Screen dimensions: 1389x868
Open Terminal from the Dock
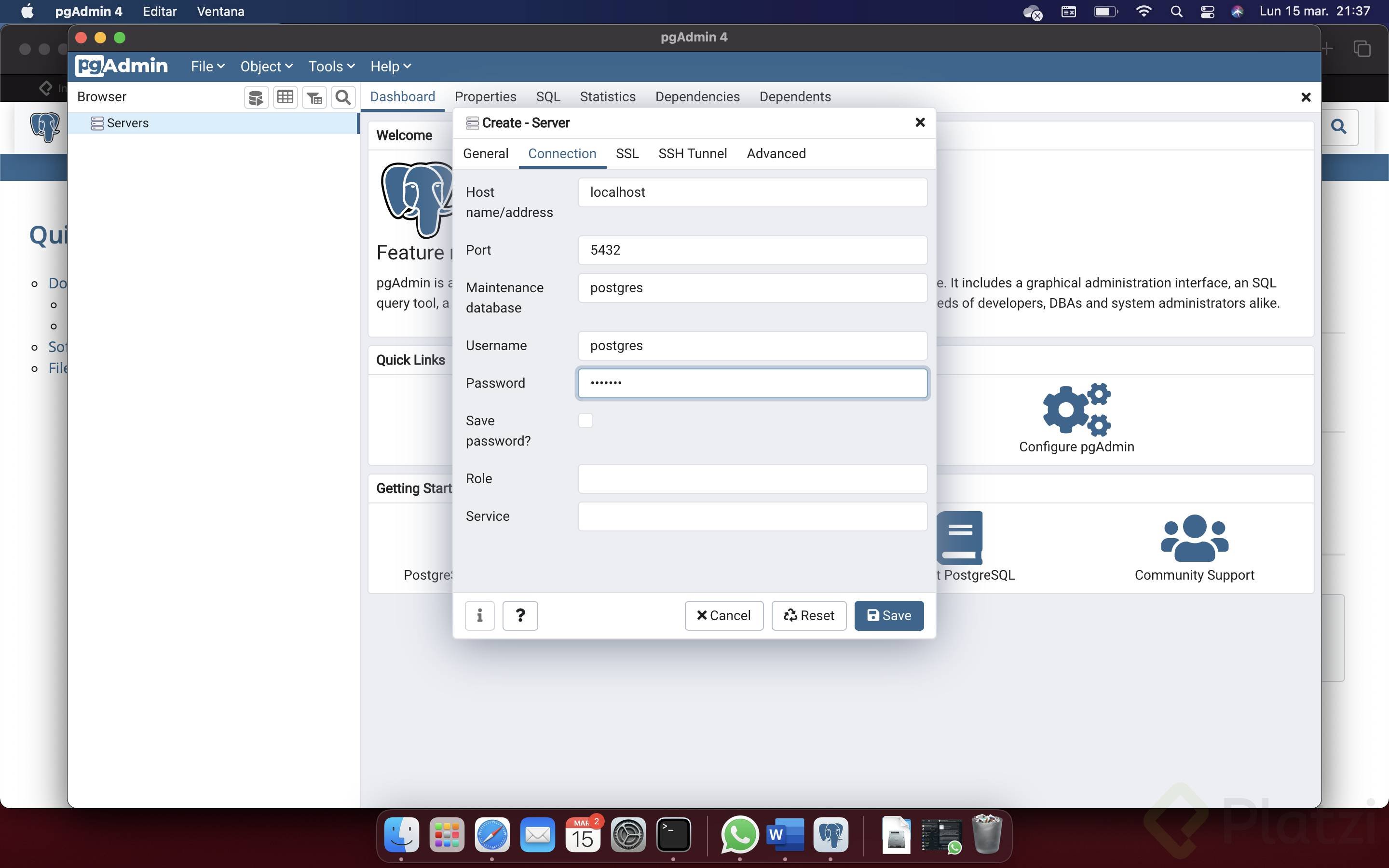click(x=673, y=834)
